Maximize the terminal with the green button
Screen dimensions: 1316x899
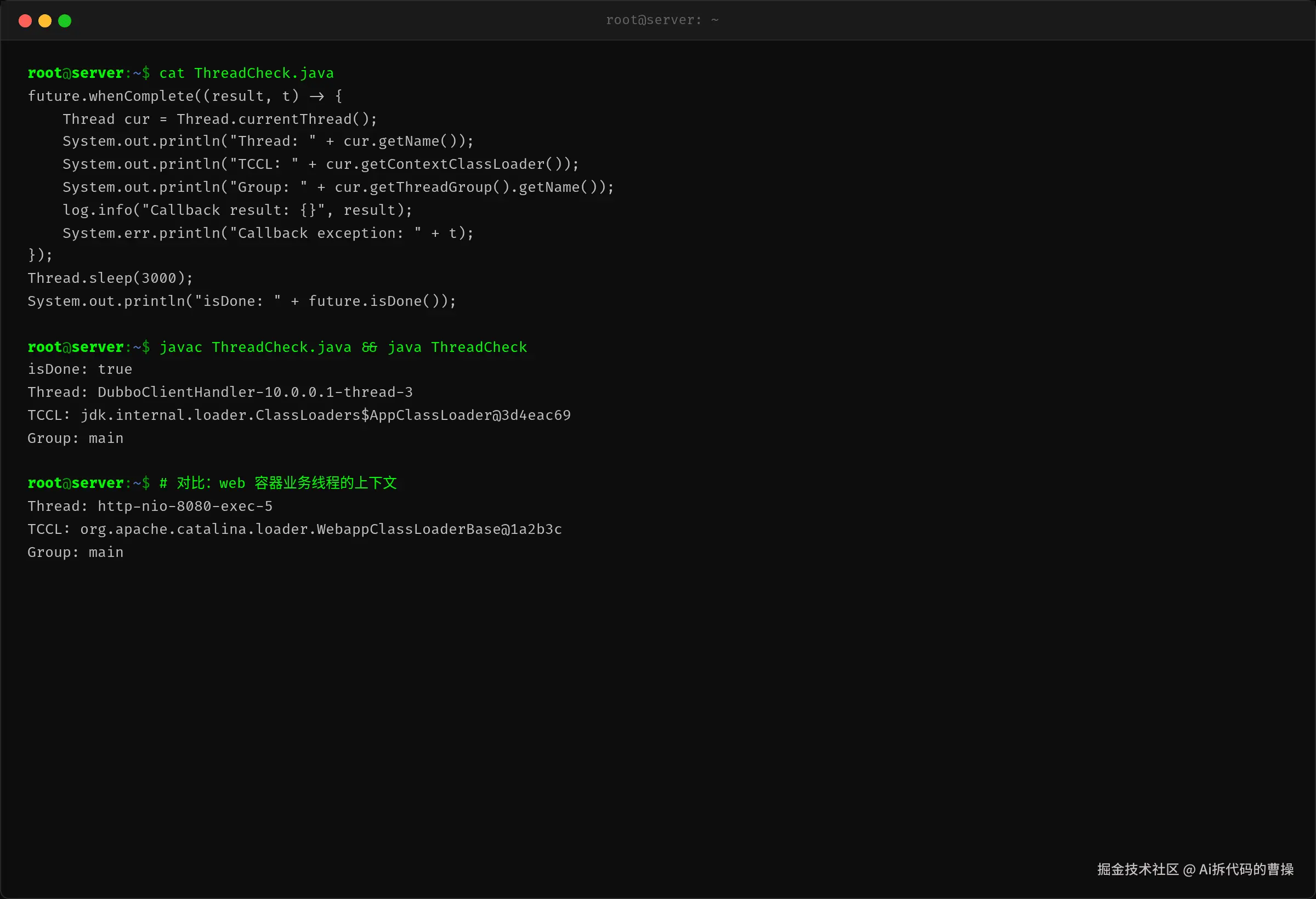(x=65, y=21)
